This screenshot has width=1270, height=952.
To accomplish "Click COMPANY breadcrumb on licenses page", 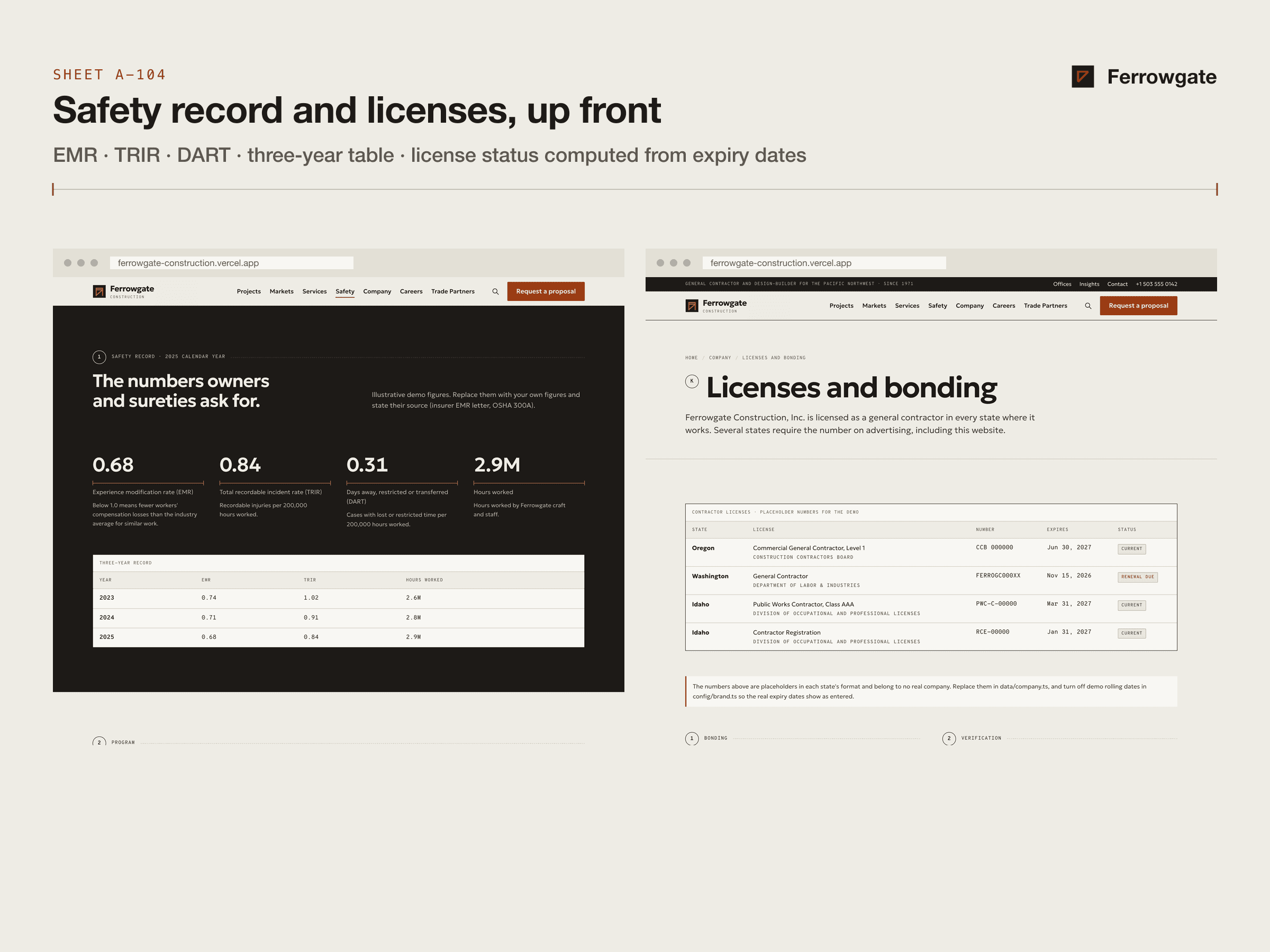I will tap(720, 358).
